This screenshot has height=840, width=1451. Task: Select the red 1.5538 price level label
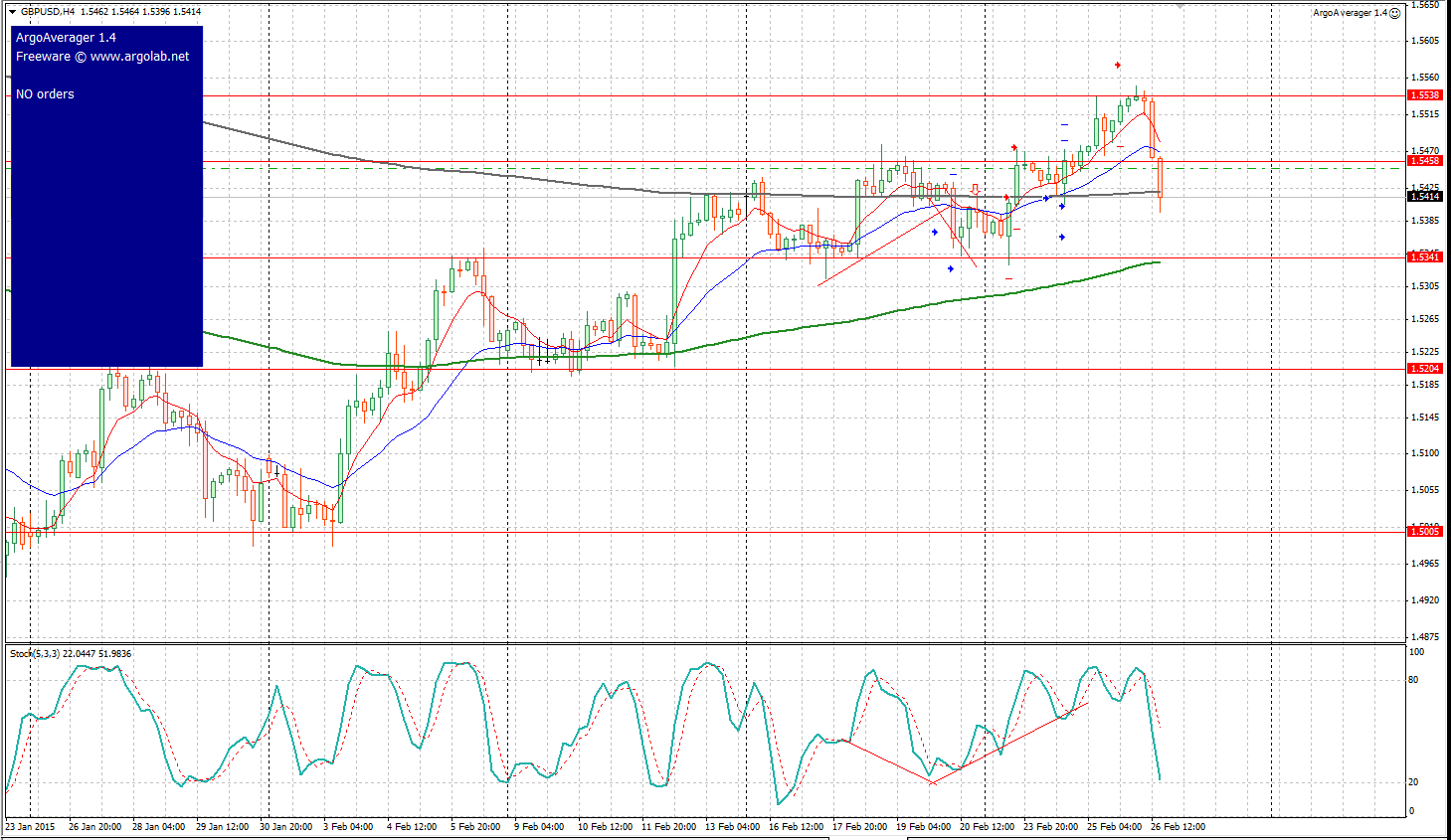click(x=1424, y=95)
